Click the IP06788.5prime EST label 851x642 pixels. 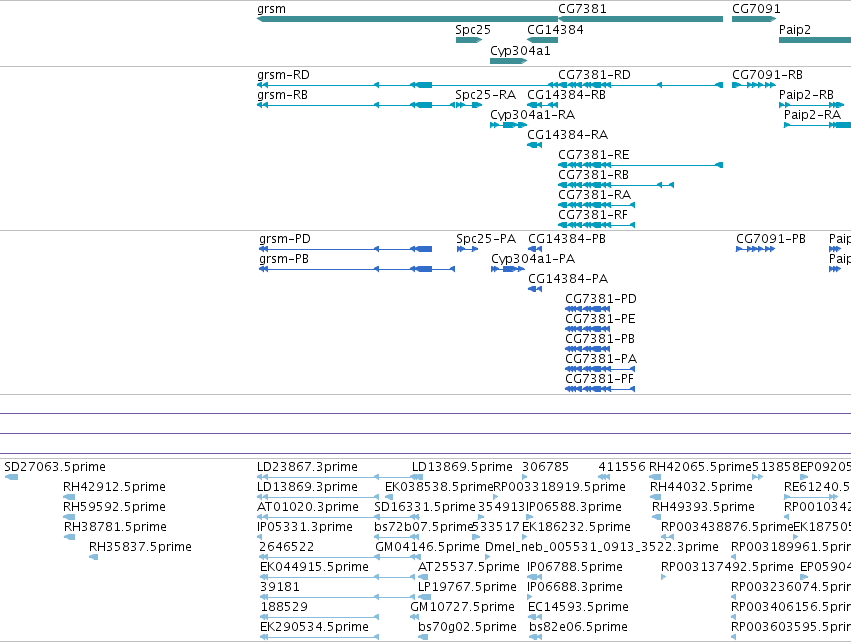[x=575, y=568]
